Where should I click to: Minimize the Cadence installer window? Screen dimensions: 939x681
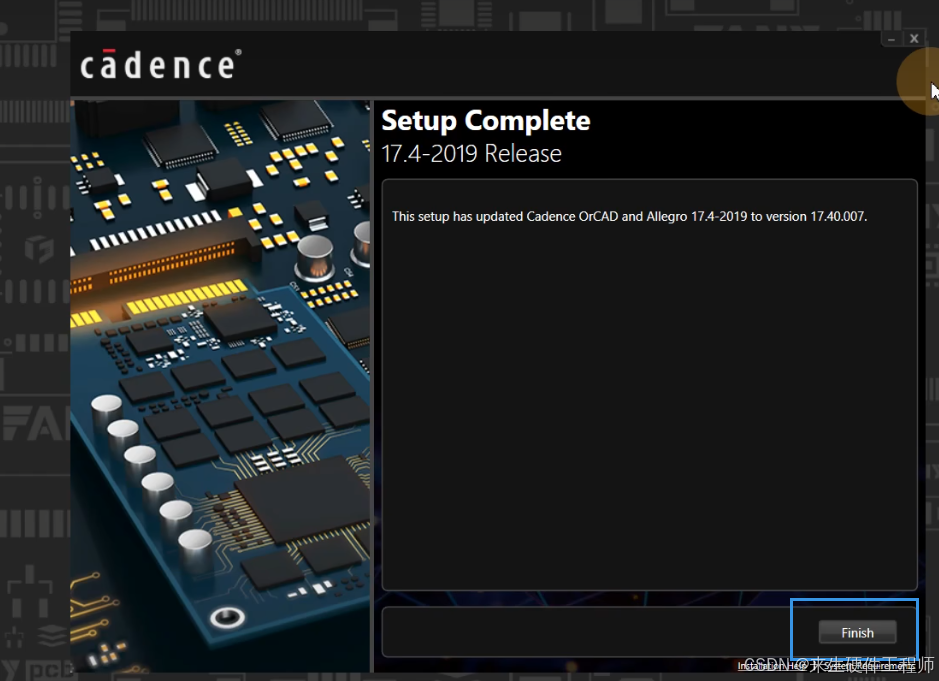coord(891,39)
